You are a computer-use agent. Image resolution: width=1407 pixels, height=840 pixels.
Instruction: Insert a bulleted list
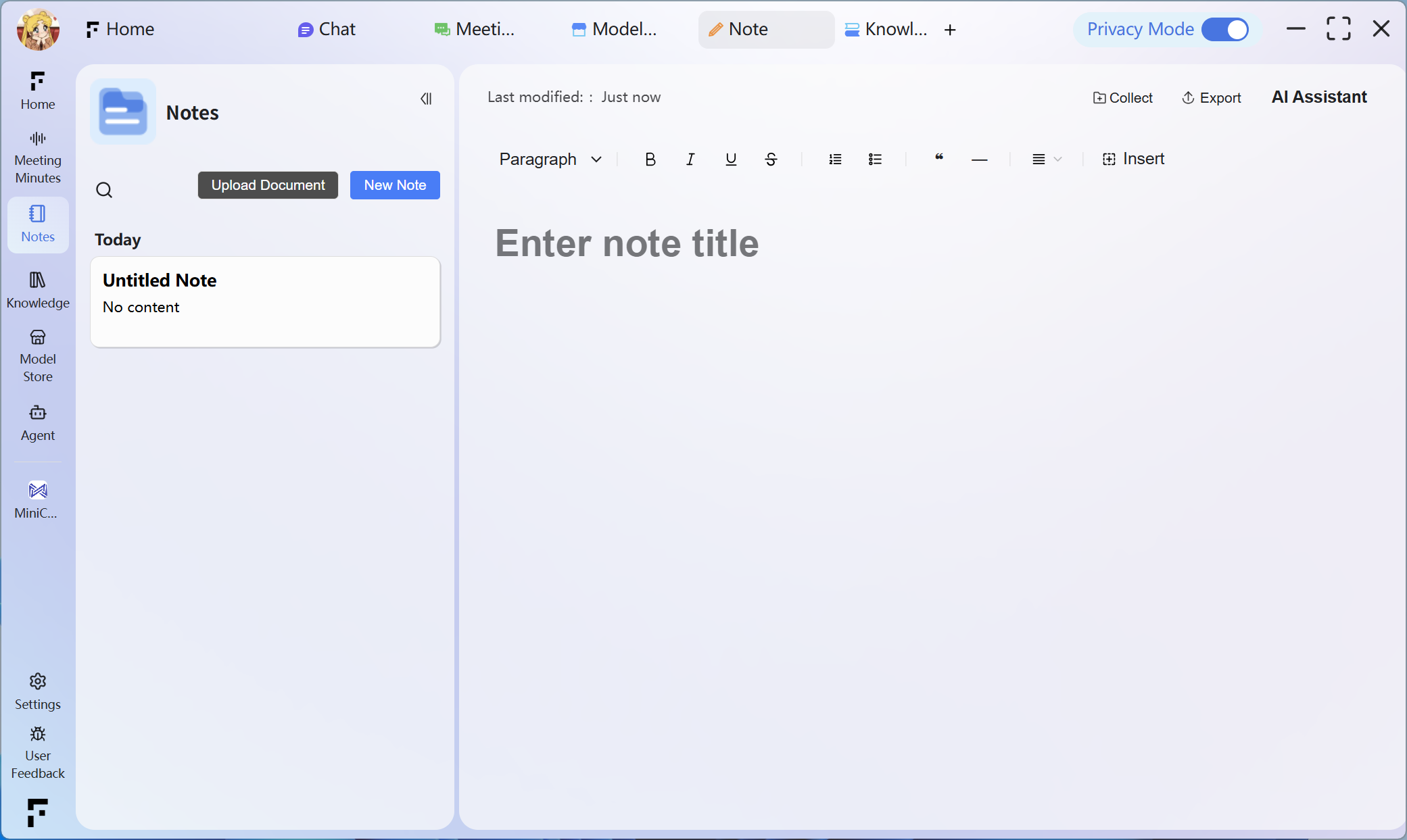pyautogui.click(x=875, y=159)
